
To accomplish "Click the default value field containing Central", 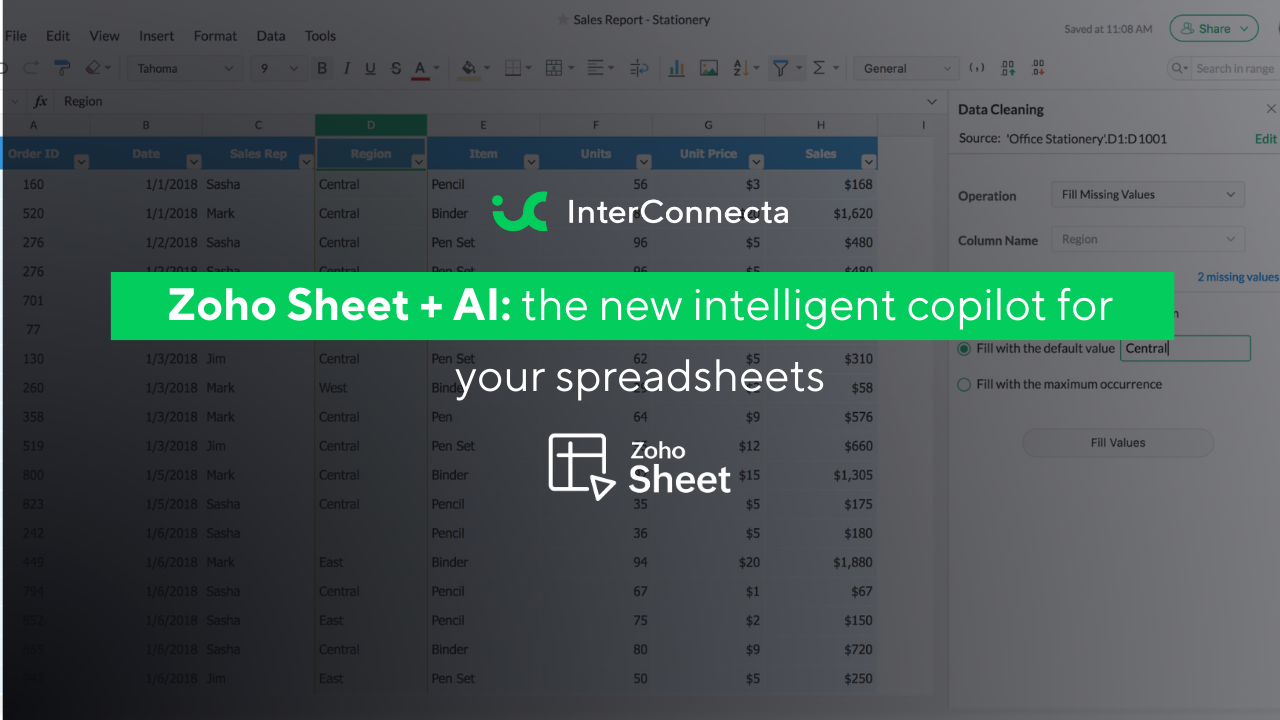I will (1185, 348).
